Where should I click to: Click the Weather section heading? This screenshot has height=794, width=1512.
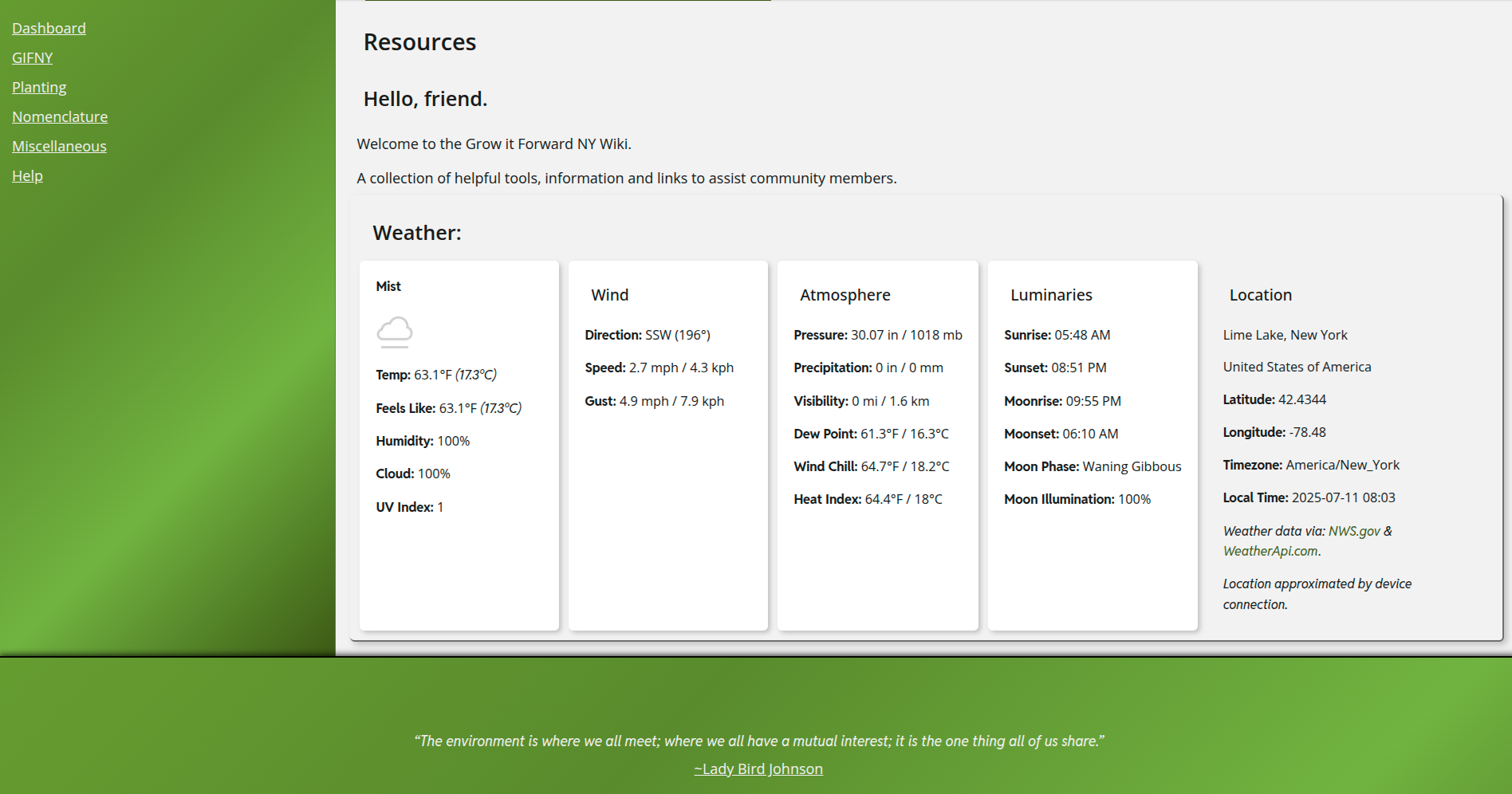(x=416, y=233)
